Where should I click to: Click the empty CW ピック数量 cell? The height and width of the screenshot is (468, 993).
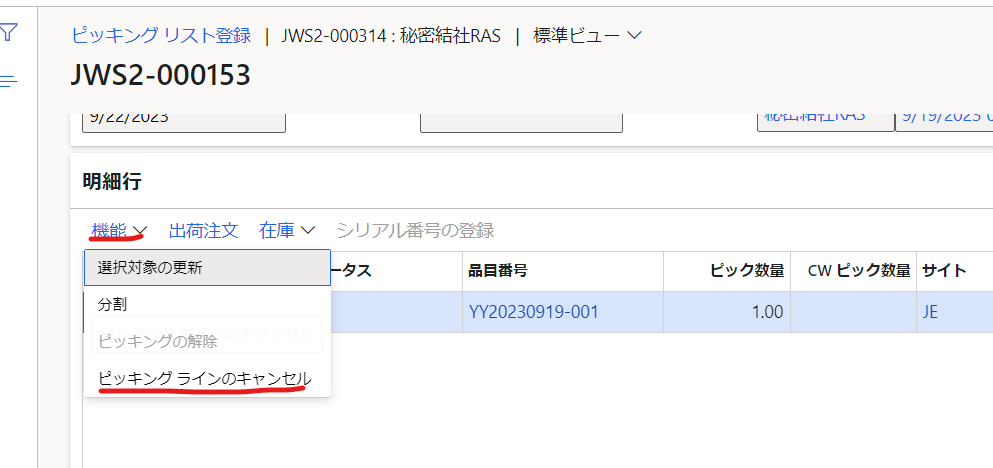853,312
